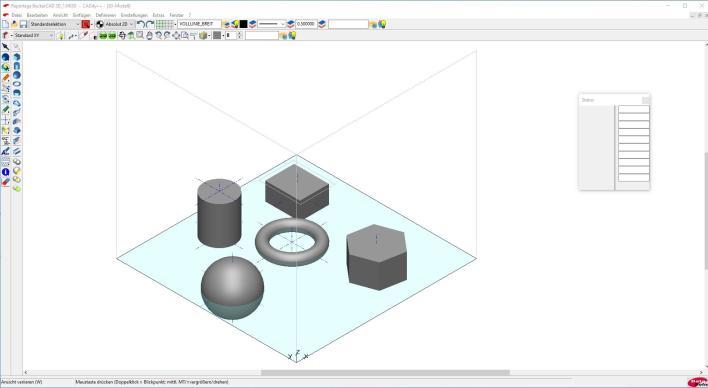The image size is (708, 388).
Task: Select the arrow pointer tool
Action: (5, 47)
